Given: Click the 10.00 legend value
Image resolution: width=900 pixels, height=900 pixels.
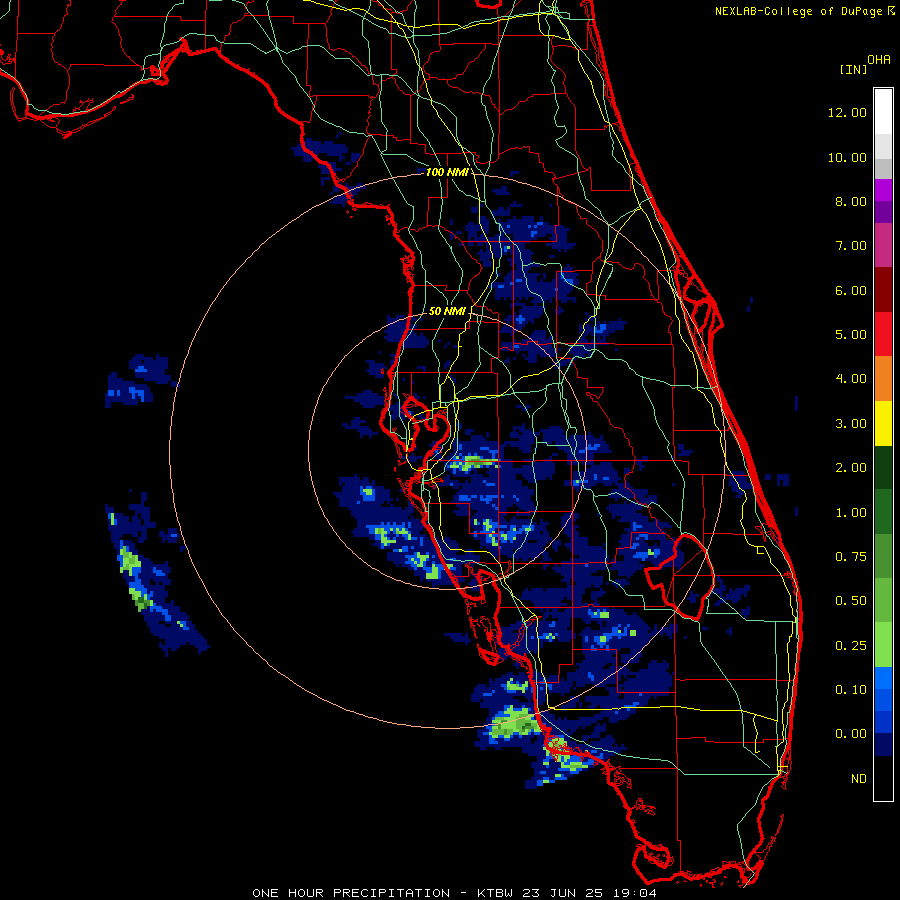Looking at the screenshot, I should pyautogui.click(x=847, y=157).
